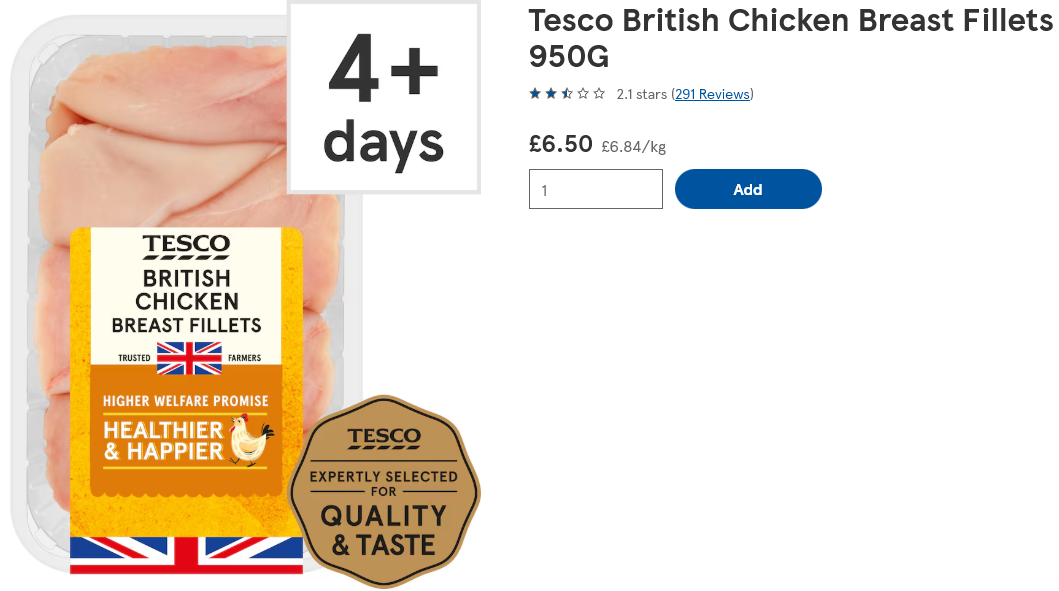
Task: Click the Union Jack between Trusted and Farmers
Action: [x=188, y=357]
